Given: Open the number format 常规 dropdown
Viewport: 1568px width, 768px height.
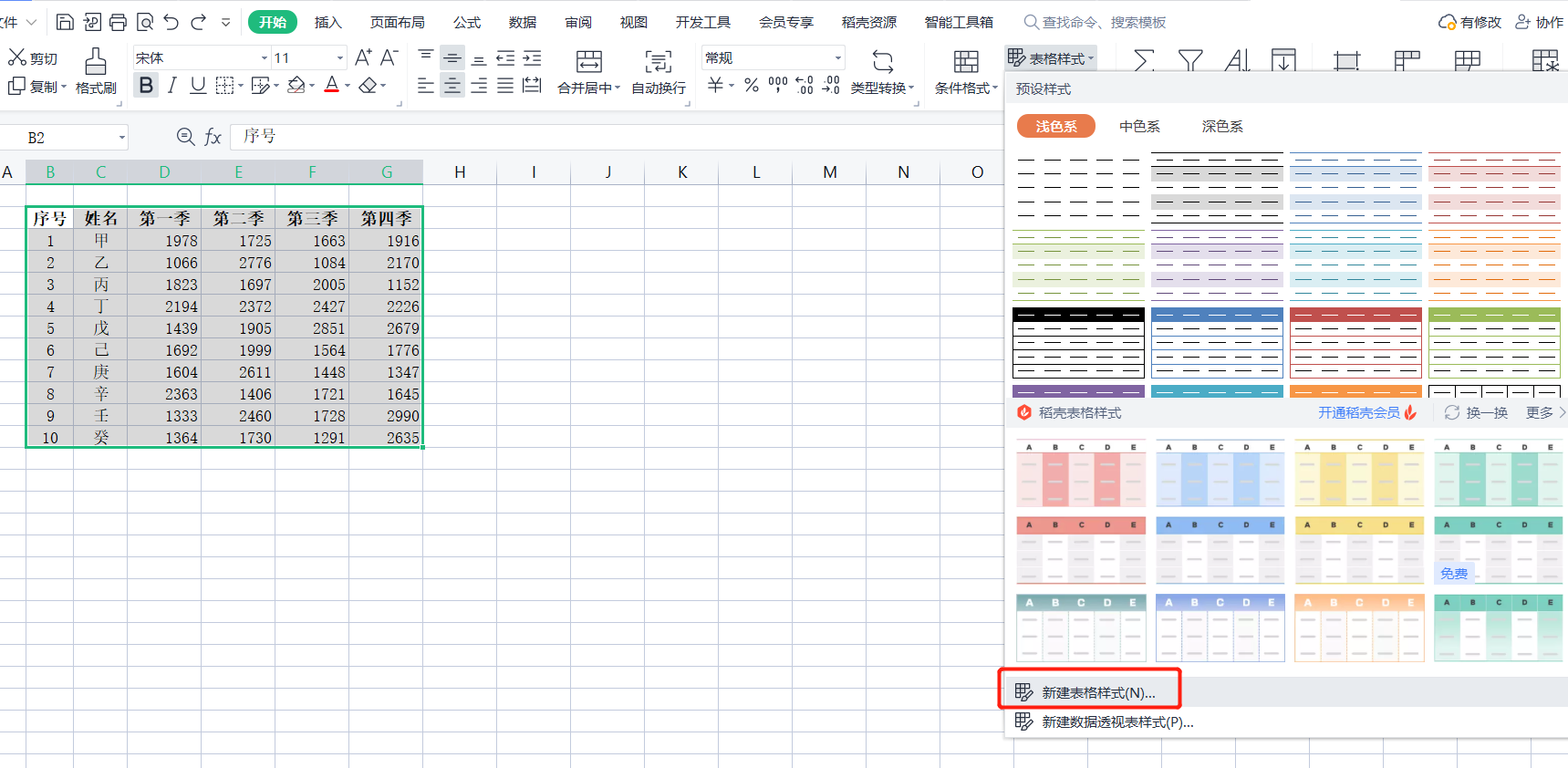Looking at the screenshot, I should (837, 58).
